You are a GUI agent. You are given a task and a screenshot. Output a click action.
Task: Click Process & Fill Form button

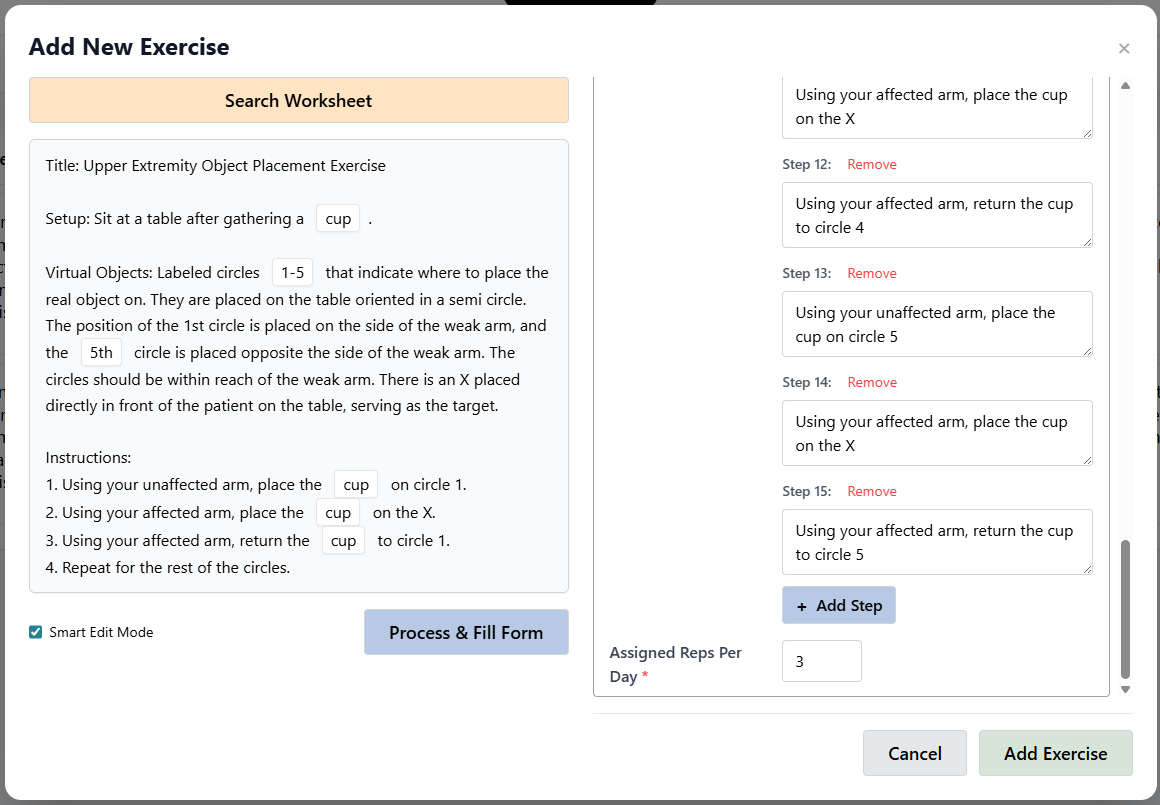pyautogui.click(x=466, y=633)
